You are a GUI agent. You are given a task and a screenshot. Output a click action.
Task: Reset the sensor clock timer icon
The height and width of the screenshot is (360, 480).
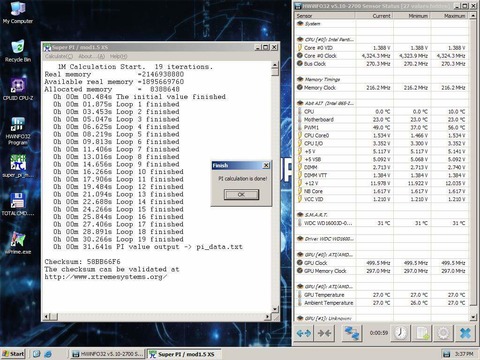point(400,333)
